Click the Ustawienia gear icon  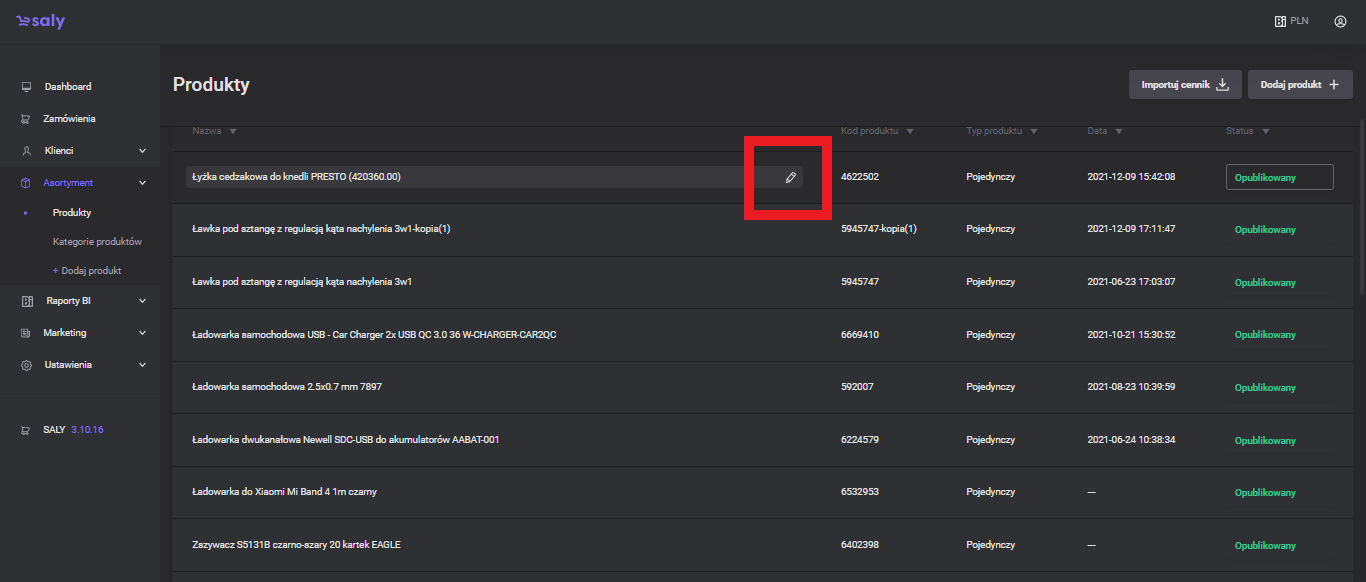(27, 365)
